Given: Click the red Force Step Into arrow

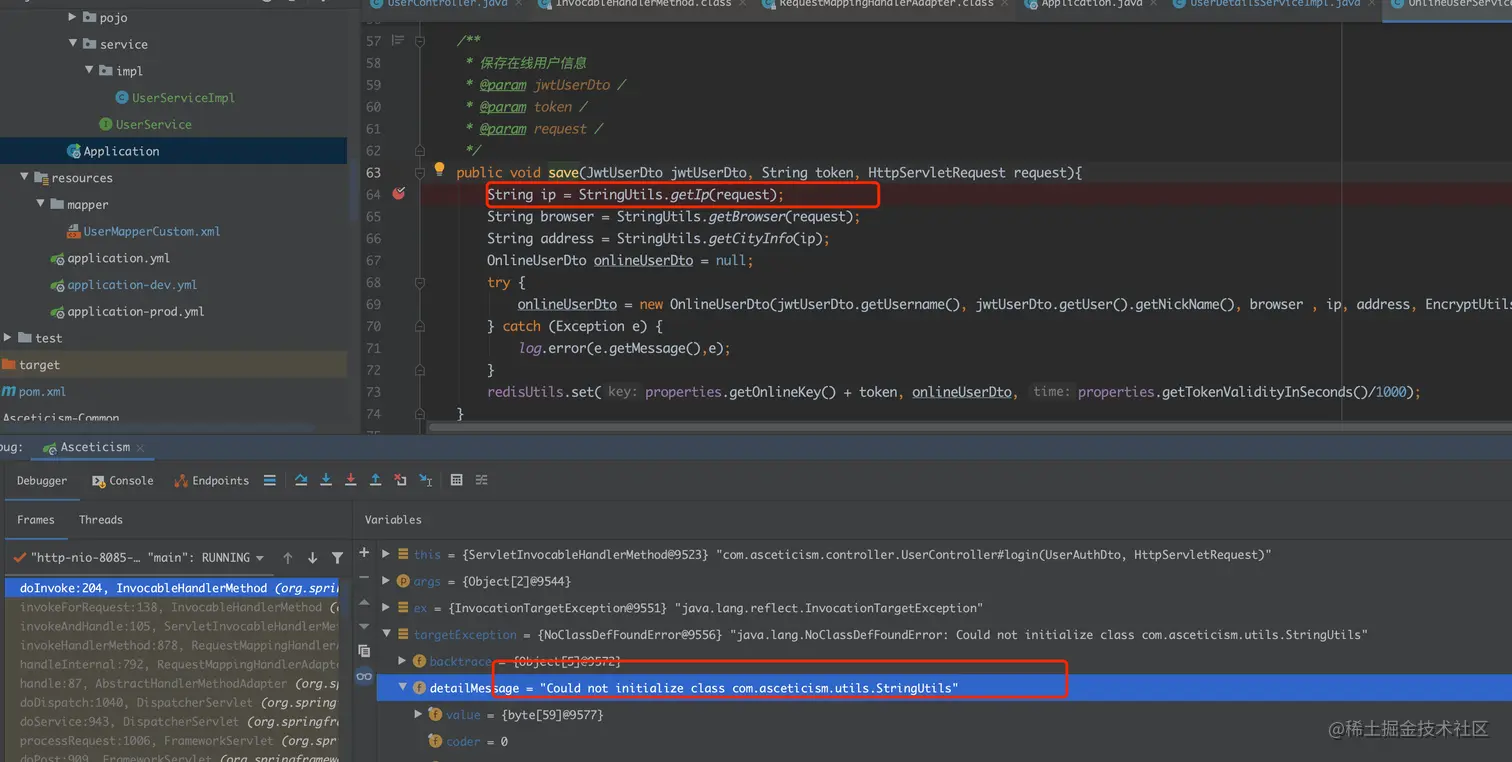Looking at the screenshot, I should (x=351, y=480).
